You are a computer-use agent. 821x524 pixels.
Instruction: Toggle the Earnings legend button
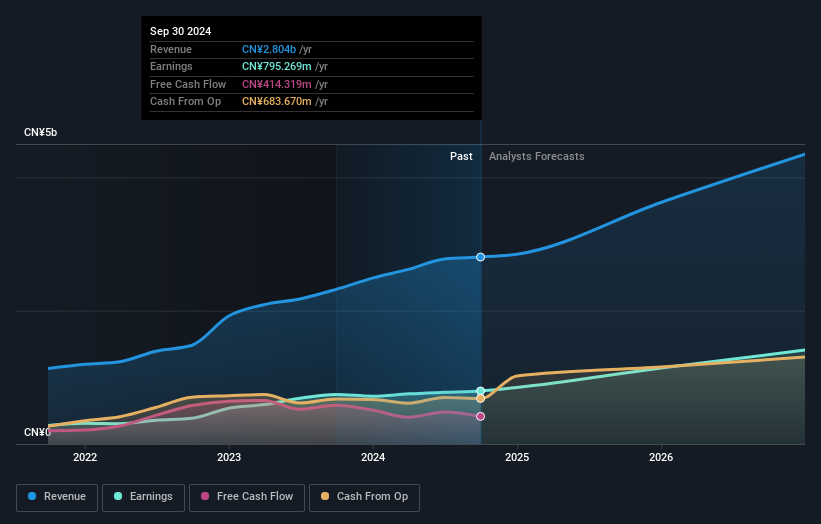coord(143,497)
